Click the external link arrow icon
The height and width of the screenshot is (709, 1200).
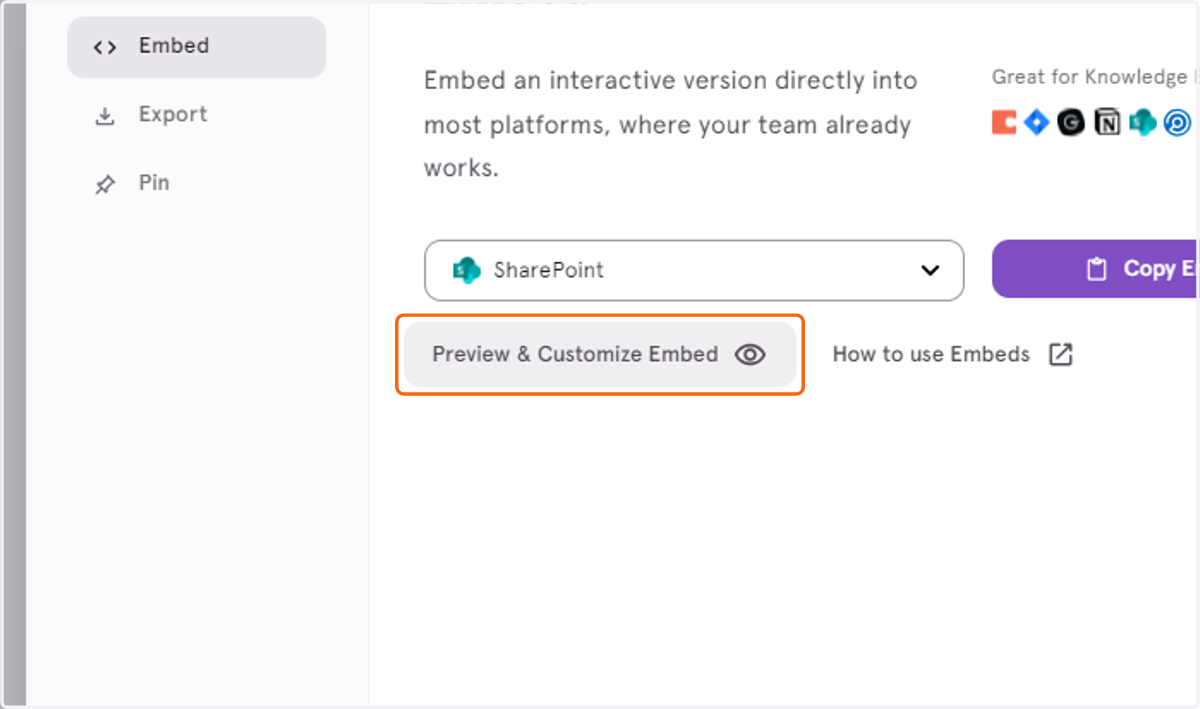[x=1060, y=354]
